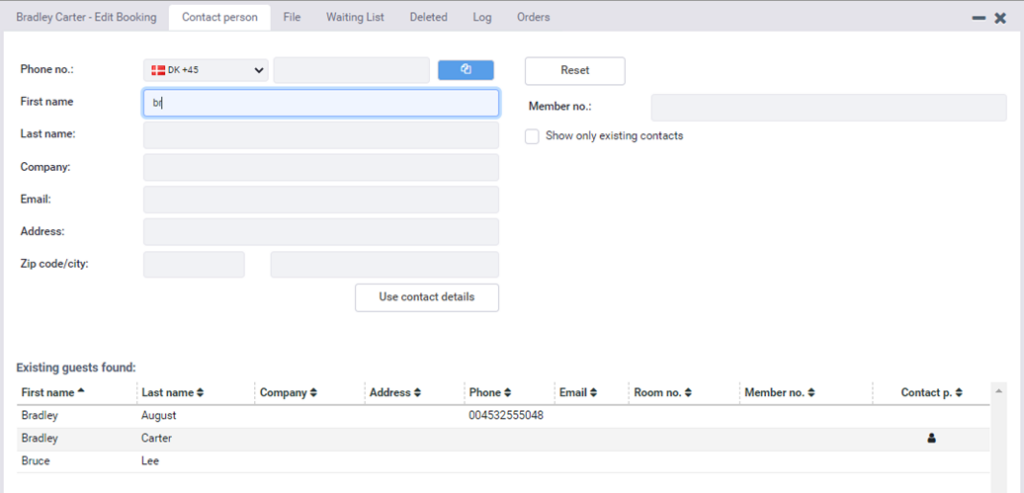Image resolution: width=1024 pixels, height=493 pixels.
Task: Click Bradley in the Carter row
Action: 39,438
